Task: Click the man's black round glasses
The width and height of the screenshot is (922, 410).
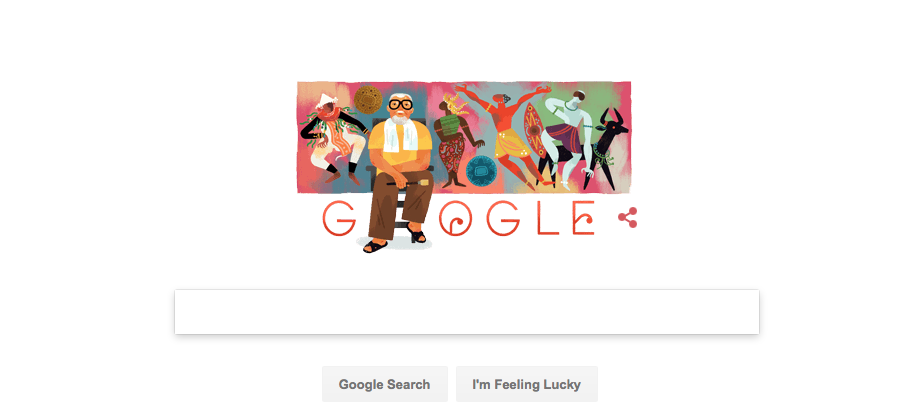Action: coord(401,106)
